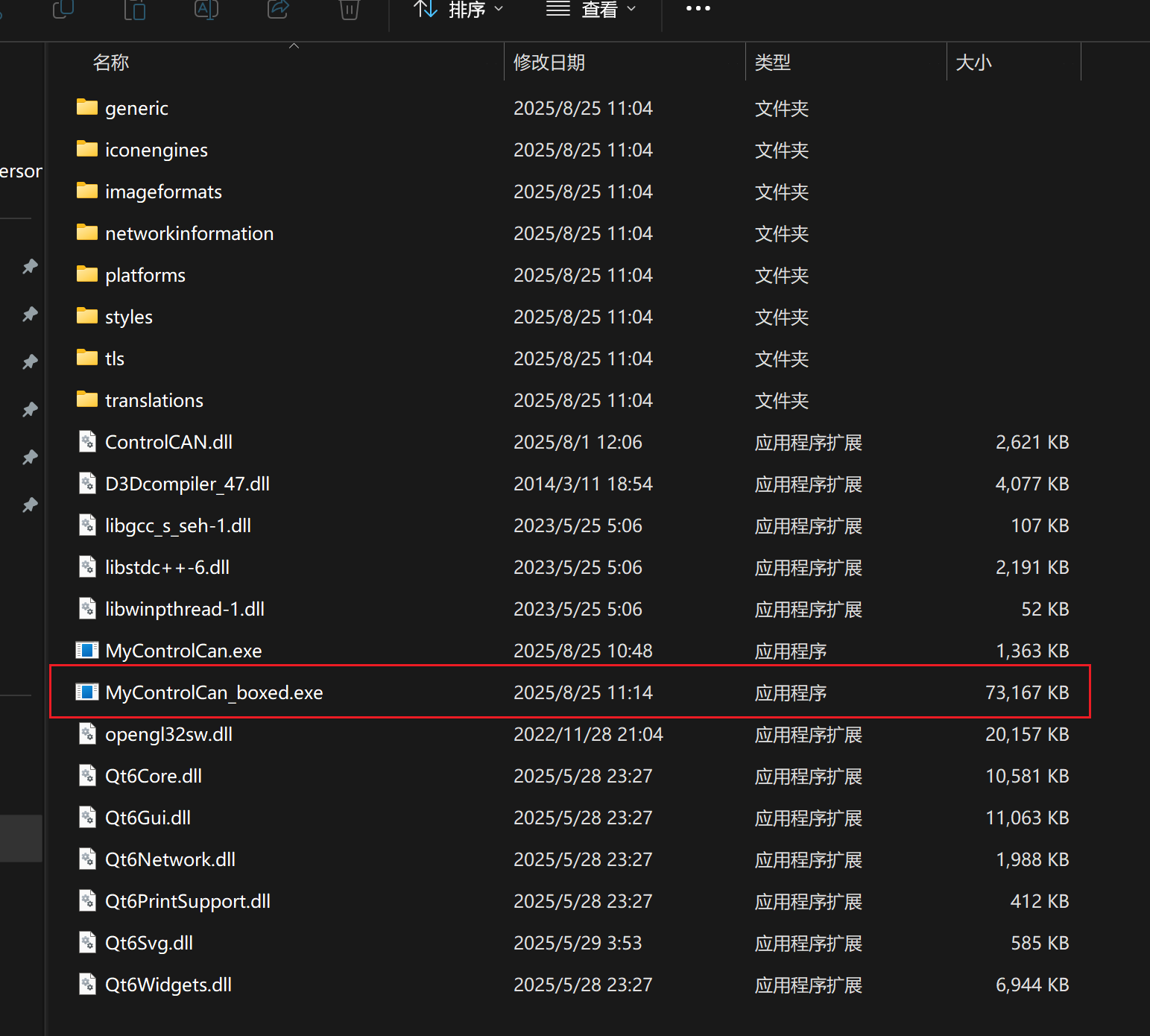The image size is (1150, 1036).
Task: Click the ControlCAN.dll file icon
Action: click(x=87, y=441)
